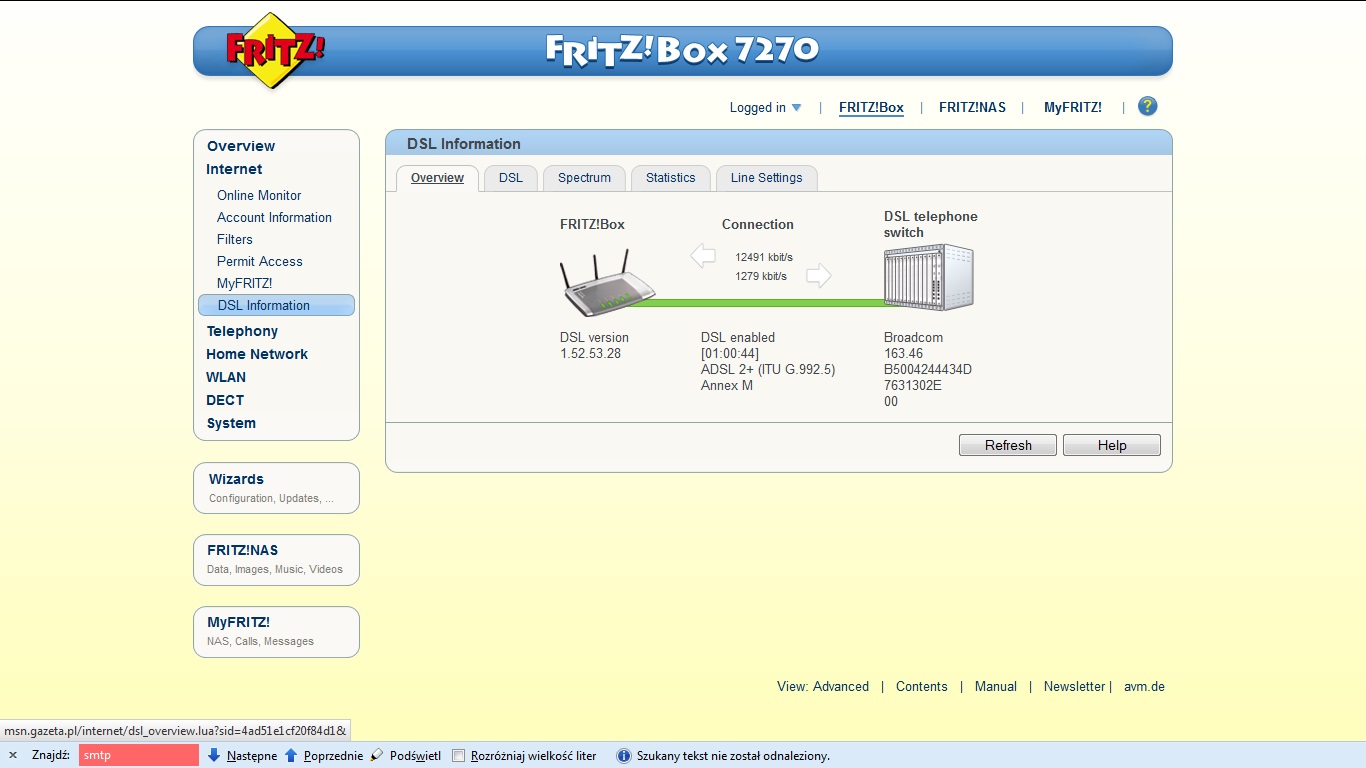Screen dimensions: 1366x768
Task: Click the Annex M text
Action: click(727, 385)
